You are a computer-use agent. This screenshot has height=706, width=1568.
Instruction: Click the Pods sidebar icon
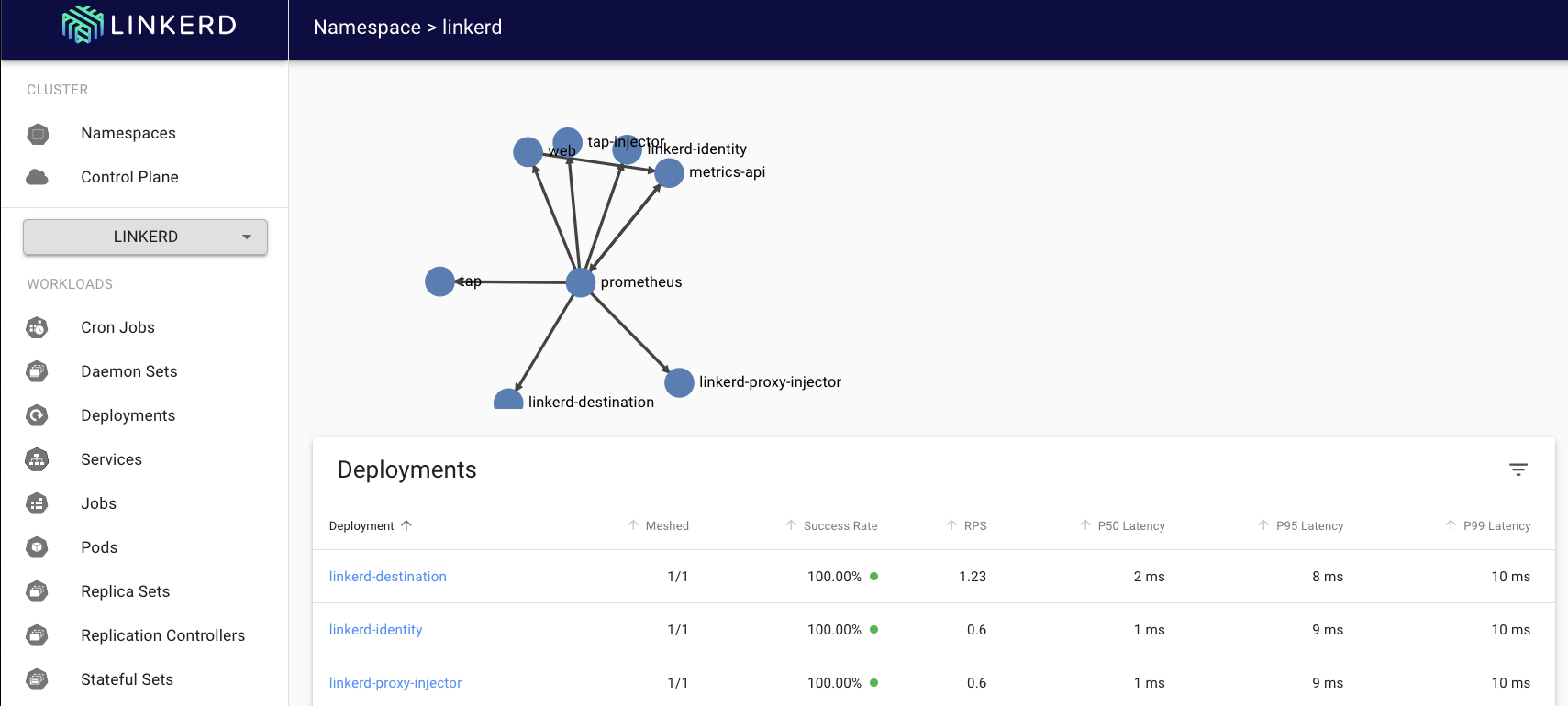[x=38, y=547]
